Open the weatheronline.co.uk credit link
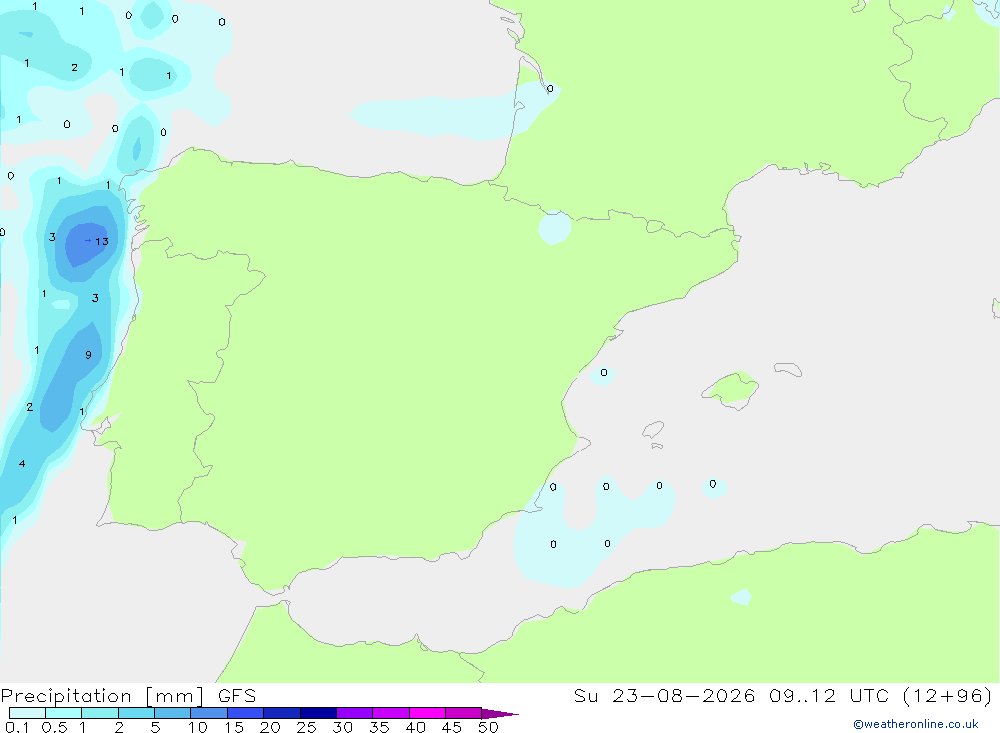1000x733 pixels. click(x=916, y=724)
